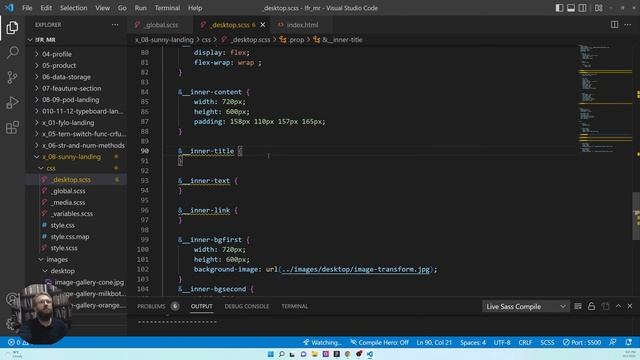Select the Output panel tab
The height and width of the screenshot is (360, 640).
202,306
